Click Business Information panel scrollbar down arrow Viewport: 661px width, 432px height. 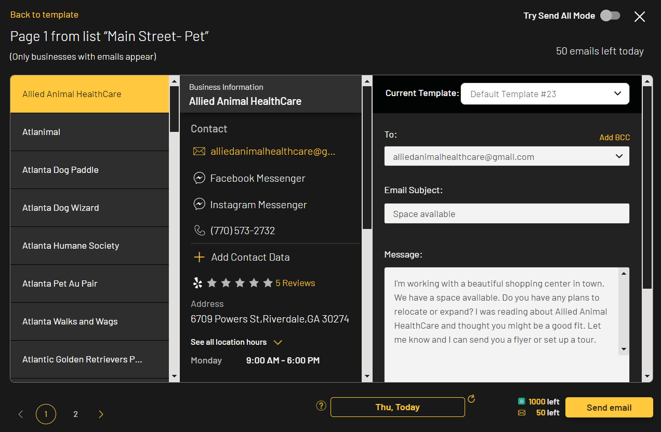click(x=367, y=376)
